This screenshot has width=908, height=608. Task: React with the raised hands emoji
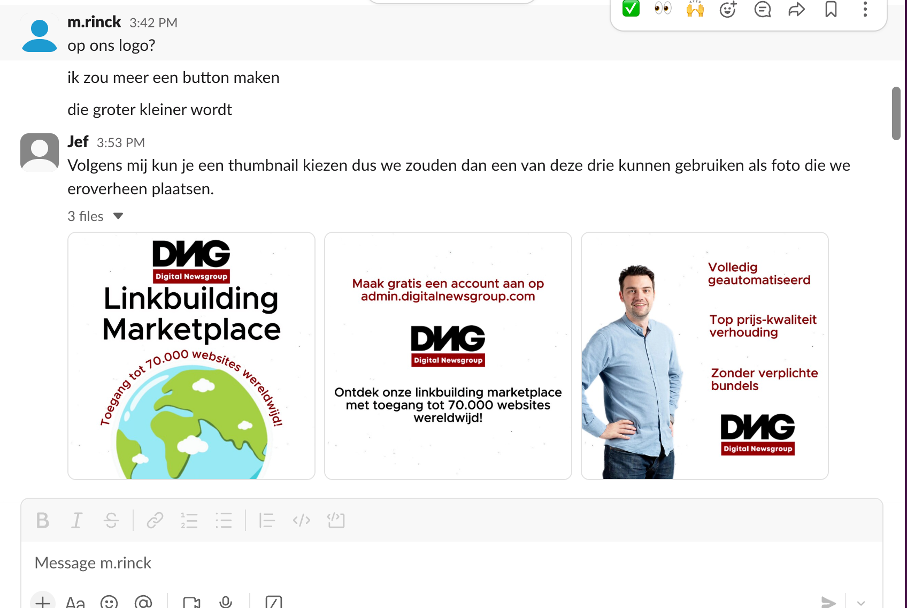pos(695,9)
